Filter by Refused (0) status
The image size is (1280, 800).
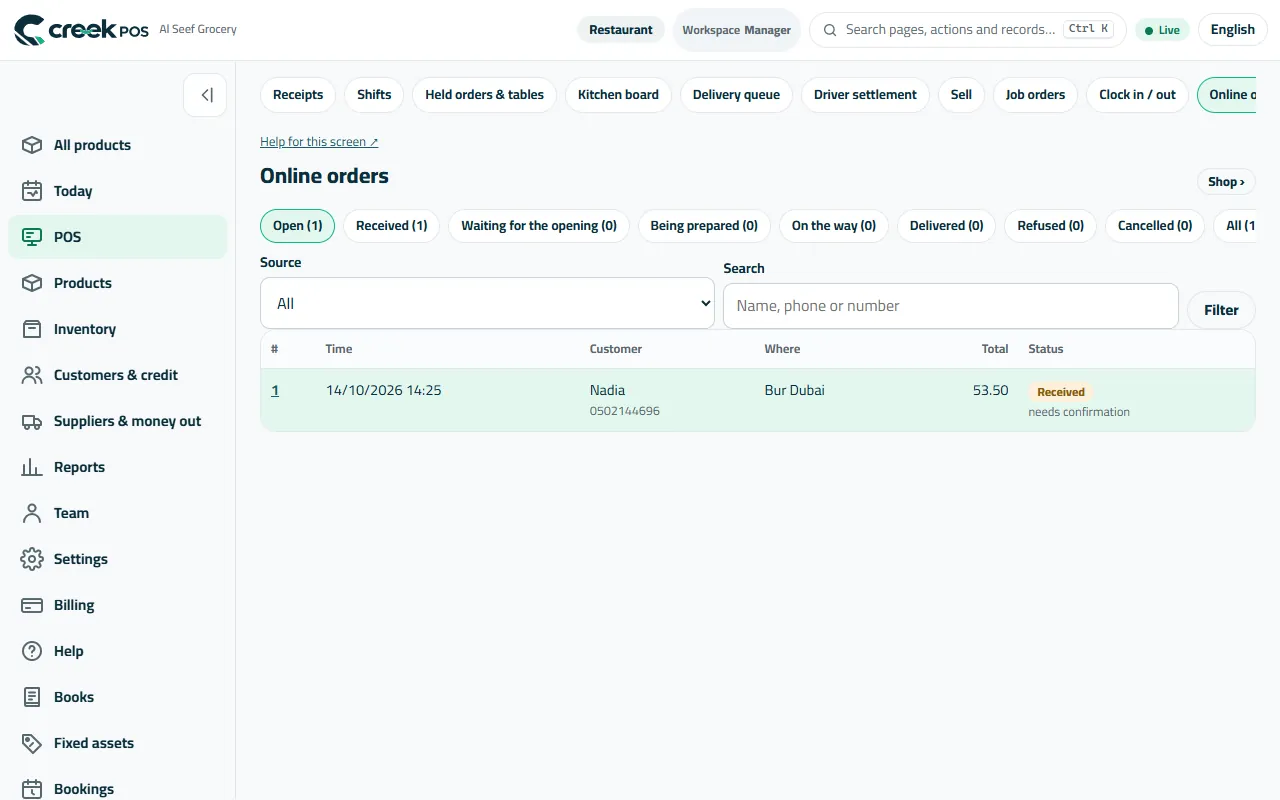(1050, 226)
